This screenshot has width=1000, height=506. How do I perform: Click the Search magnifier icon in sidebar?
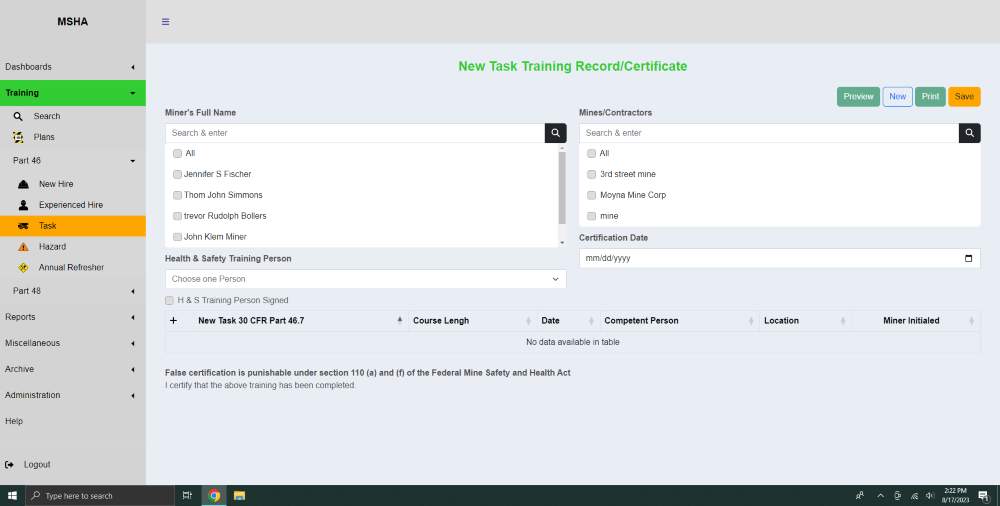click(x=18, y=116)
